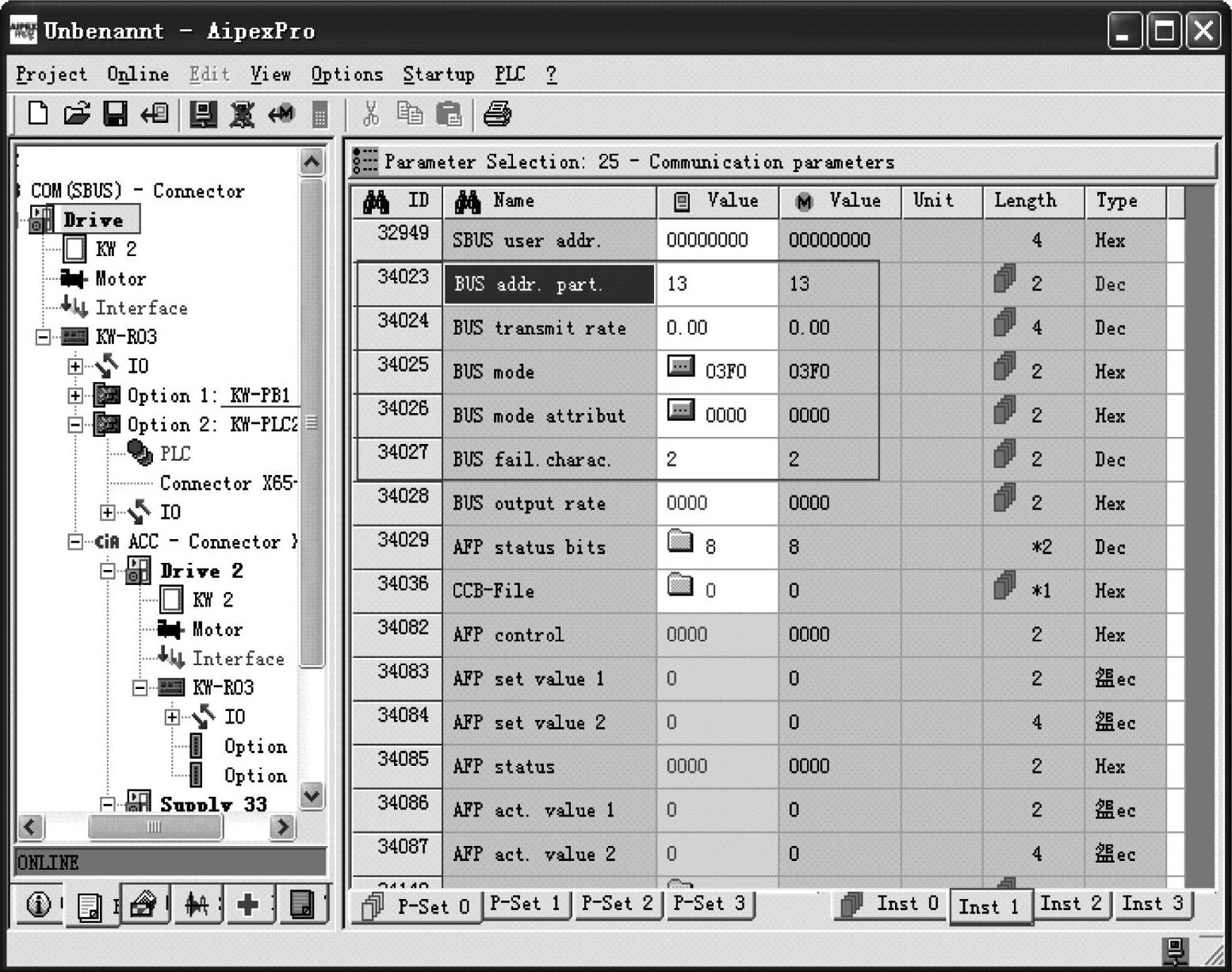Click the Open folder toolbar icon
The image size is (1232, 972).
[x=76, y=114]
